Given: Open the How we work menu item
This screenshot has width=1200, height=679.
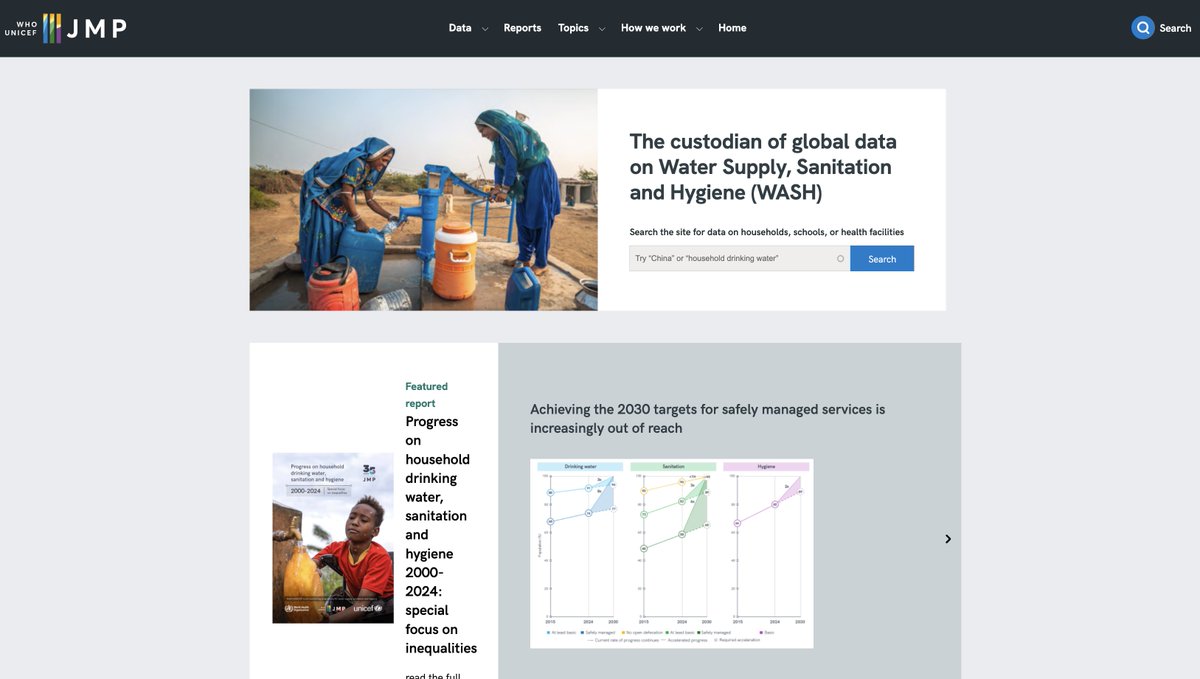Looking at the screenshot, I should (653, 28).
